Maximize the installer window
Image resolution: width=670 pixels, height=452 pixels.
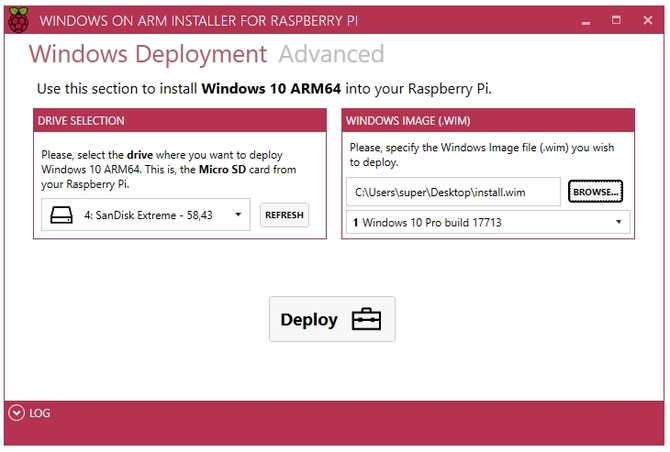(616, 20)
